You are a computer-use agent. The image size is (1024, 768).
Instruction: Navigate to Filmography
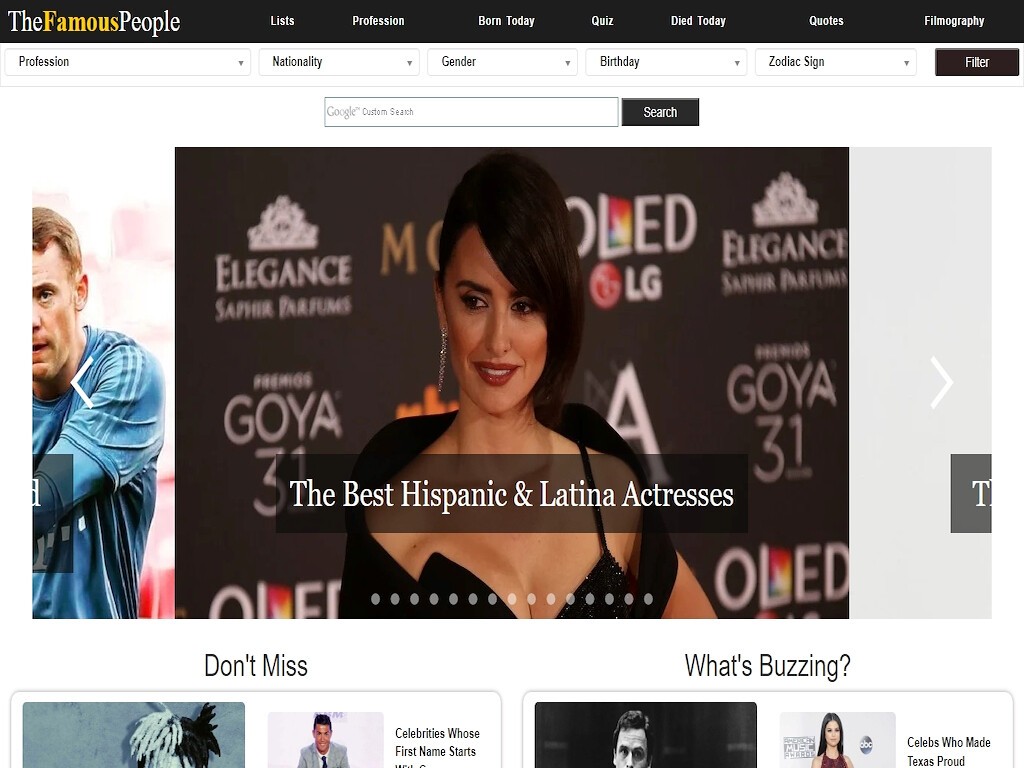tap(954, 21)
